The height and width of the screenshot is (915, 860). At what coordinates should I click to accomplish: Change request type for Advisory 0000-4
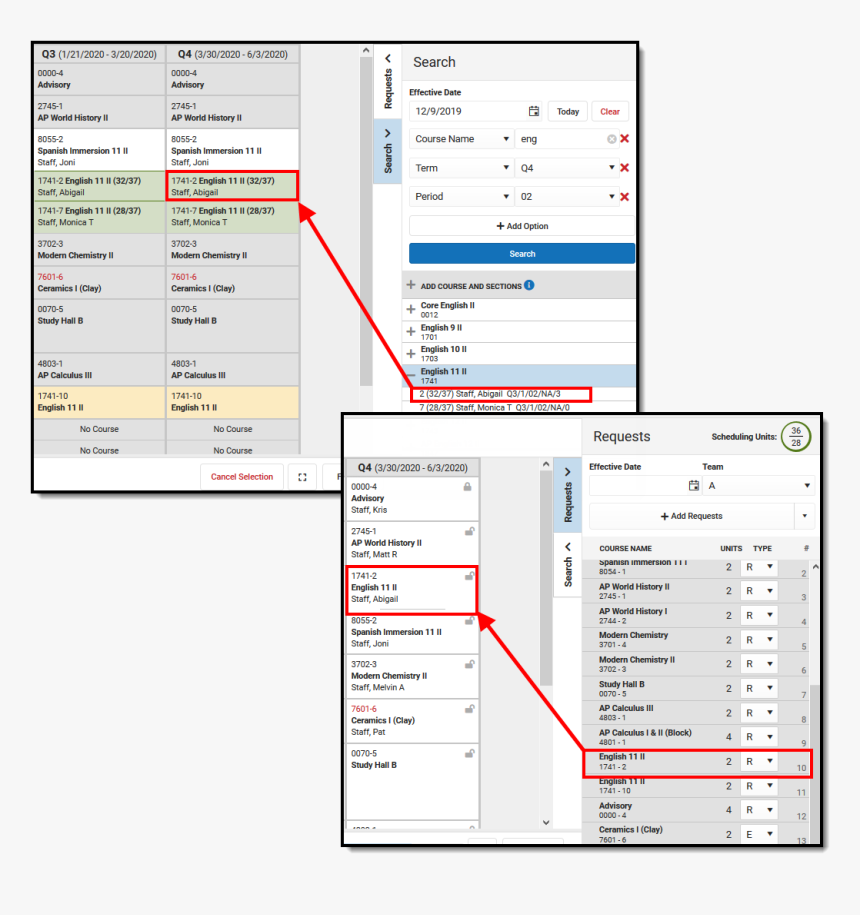[758, 810]
